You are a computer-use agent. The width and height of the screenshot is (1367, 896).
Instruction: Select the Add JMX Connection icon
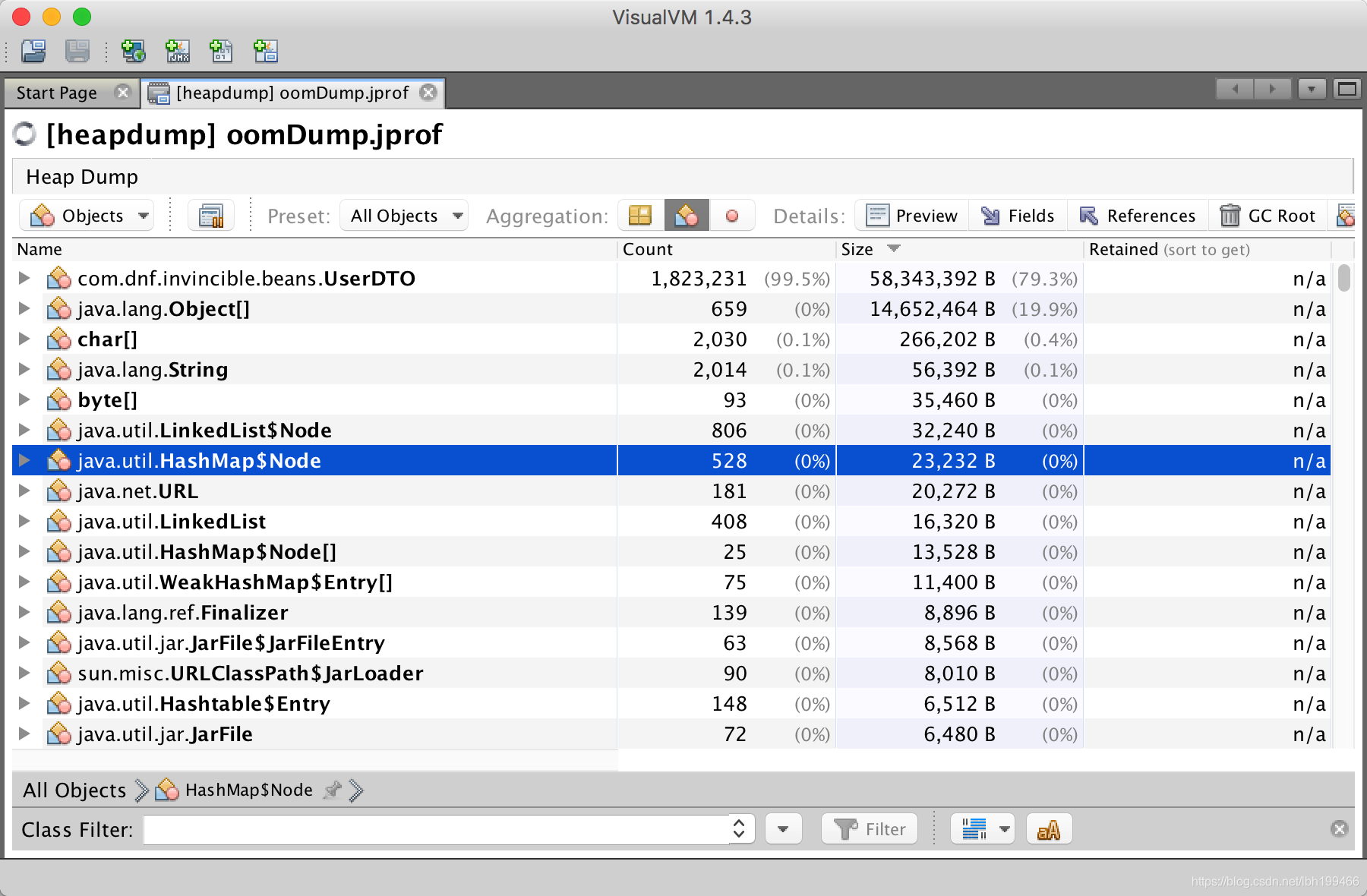[177, 51]
